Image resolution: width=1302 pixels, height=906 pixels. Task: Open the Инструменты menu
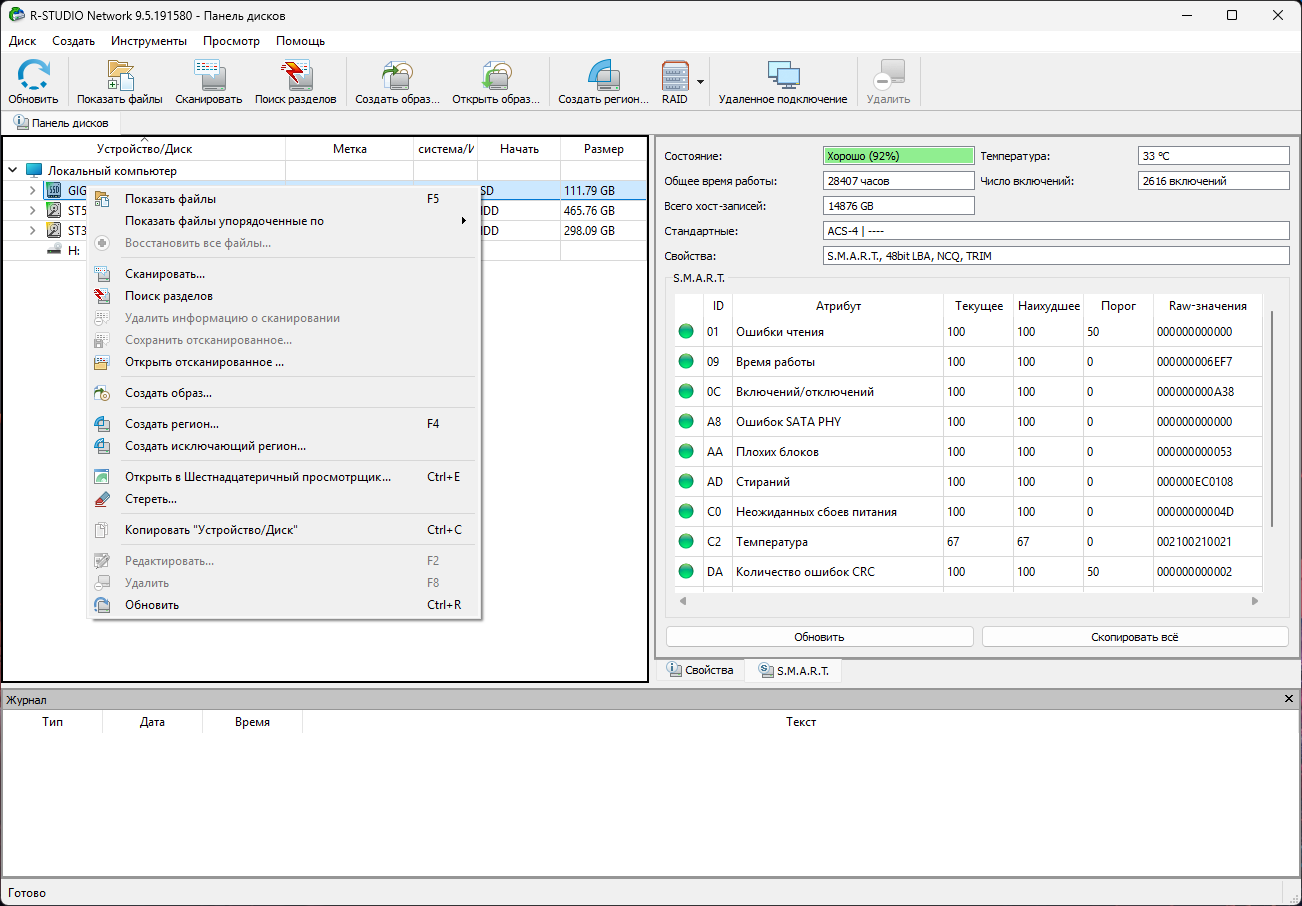149,41
